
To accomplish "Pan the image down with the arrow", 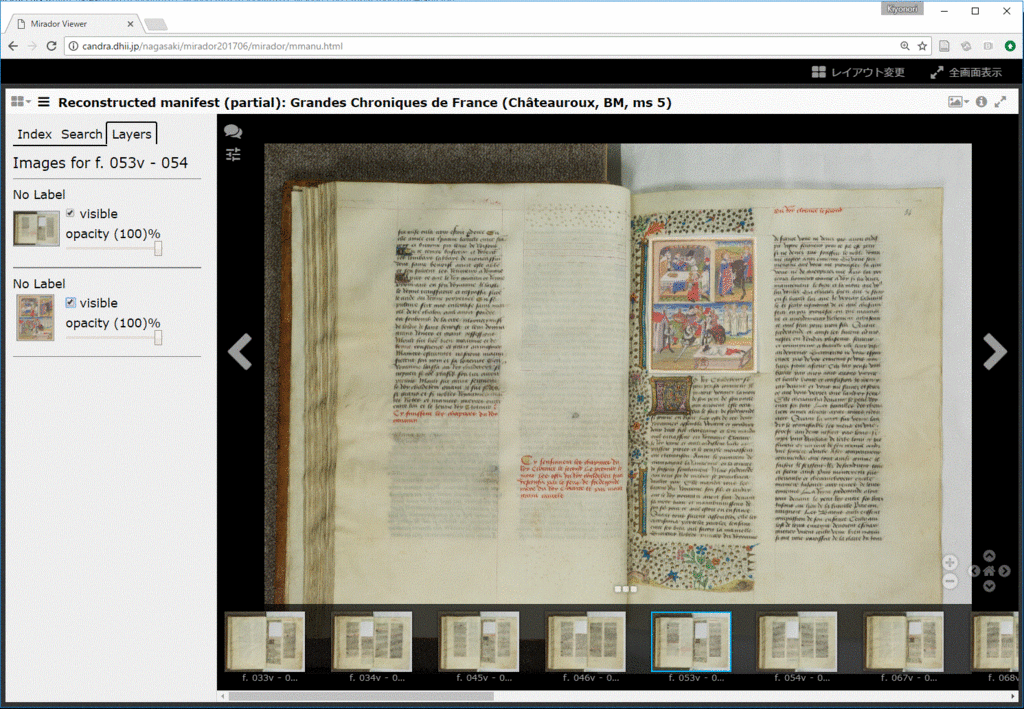I will click(x=989, y=586).
